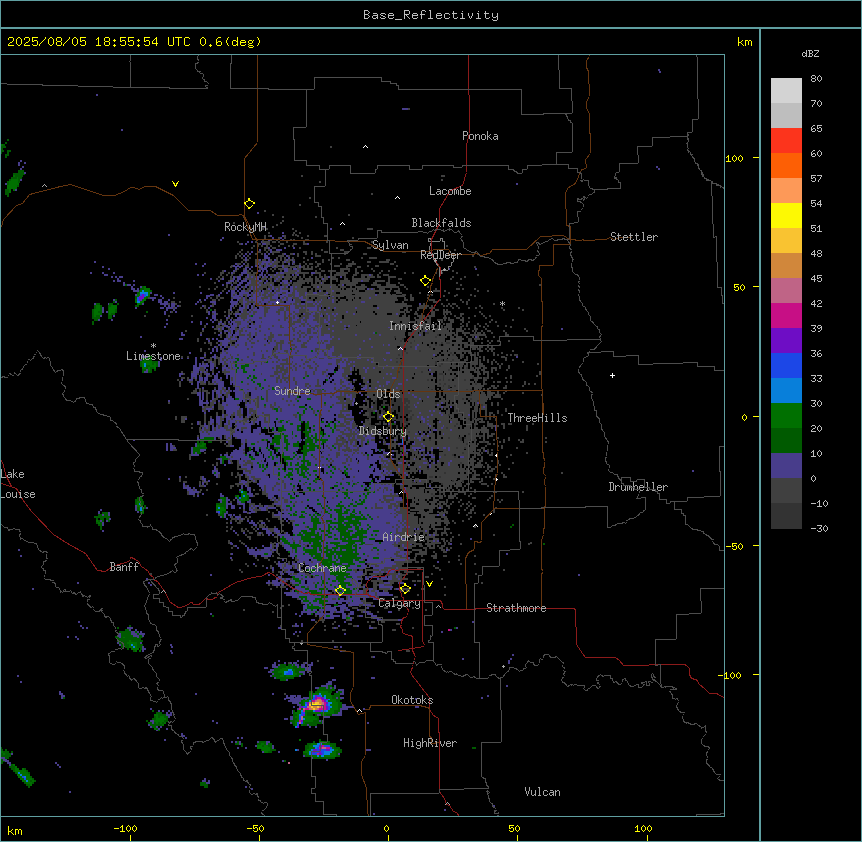Click the Ponoka city label
The width and height of the screenshot is (862, 842).
(x=480, y=136)
